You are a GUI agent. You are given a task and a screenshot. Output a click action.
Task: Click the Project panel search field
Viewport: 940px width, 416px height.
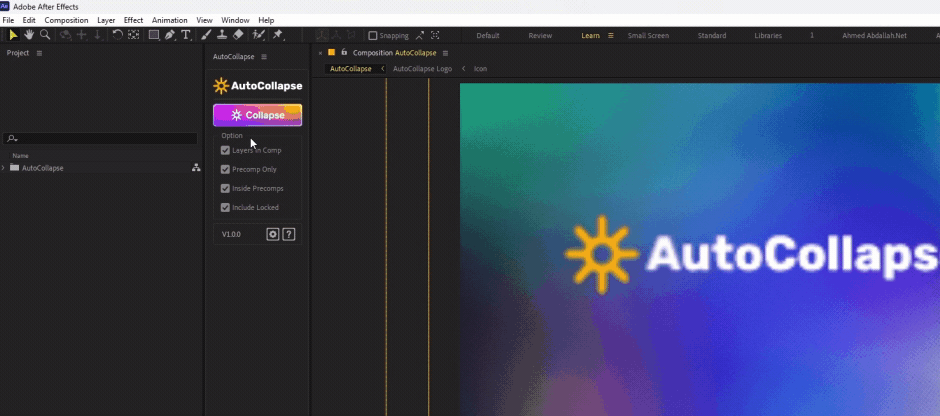(x=100, y=139)
